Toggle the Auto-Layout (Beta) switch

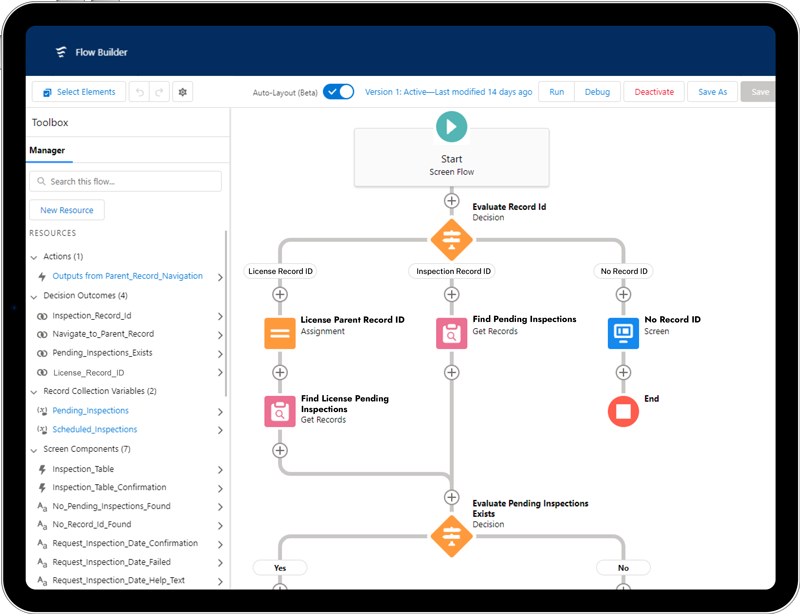[338, 92]
